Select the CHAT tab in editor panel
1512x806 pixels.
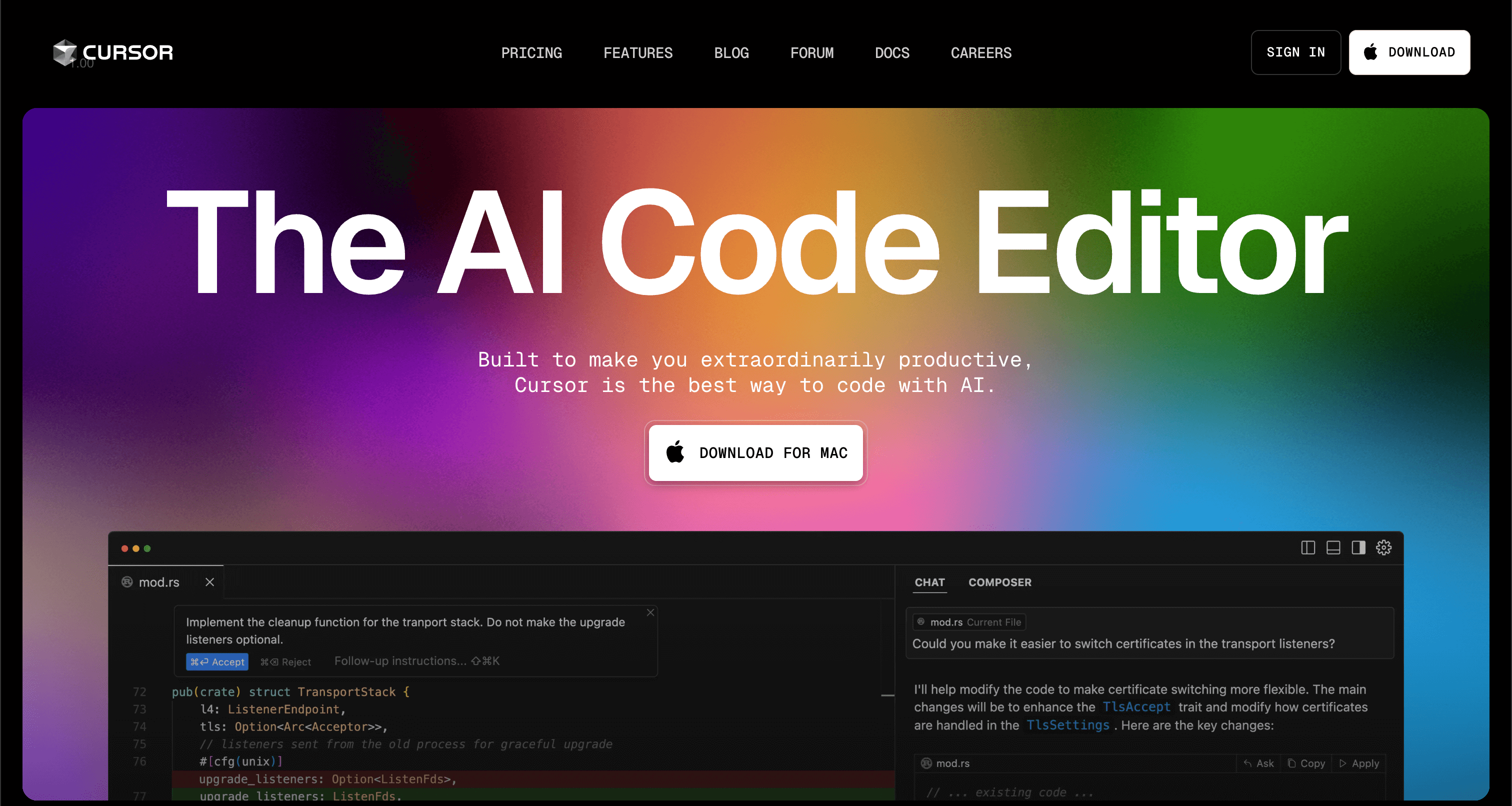[x=929, y=582]
